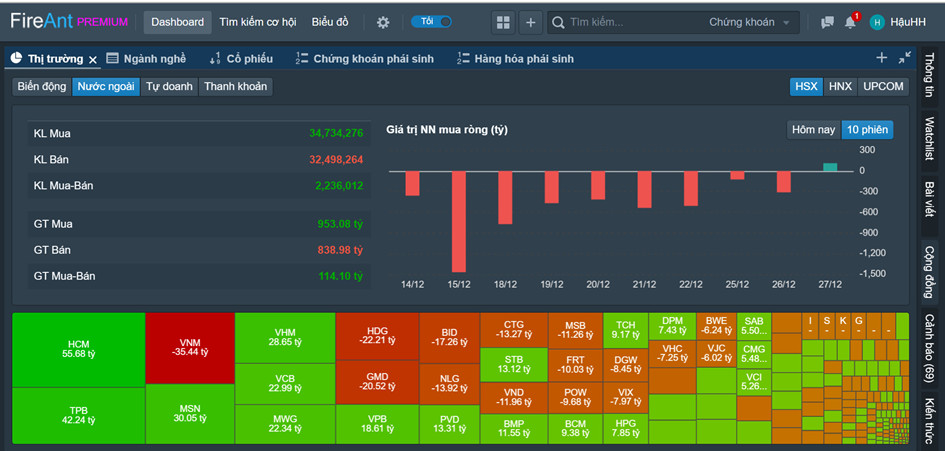The height and width of the screenshot is (451, 945).
Task: Click the plus icon beside the search box
Action: tap(531, 22)
